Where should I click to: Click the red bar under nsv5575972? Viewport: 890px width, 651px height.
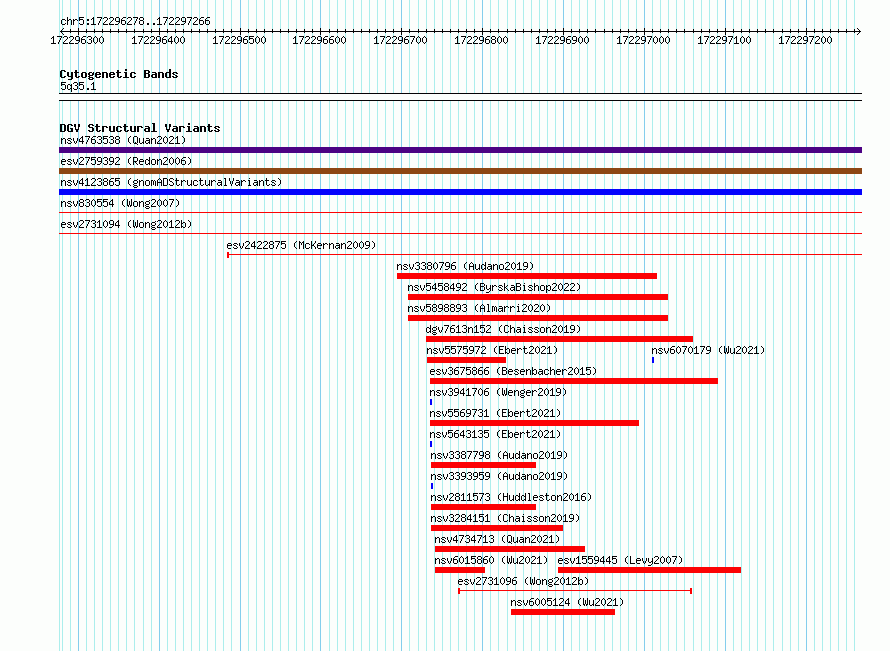point(466,360)
